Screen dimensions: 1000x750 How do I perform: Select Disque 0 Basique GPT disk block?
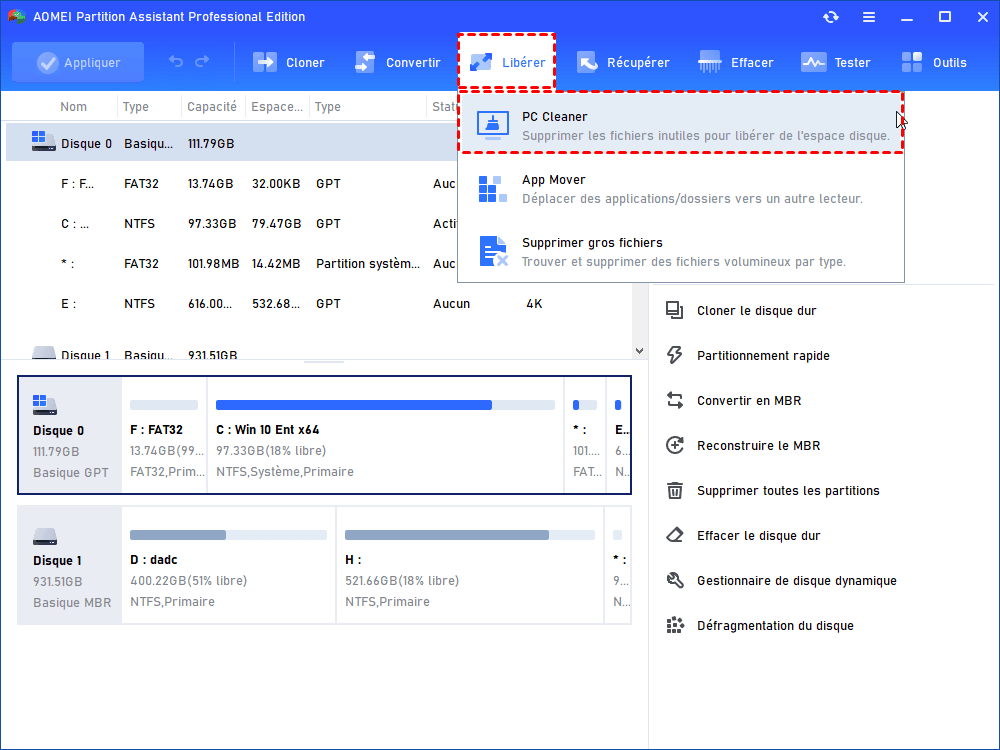click(70, 435)
